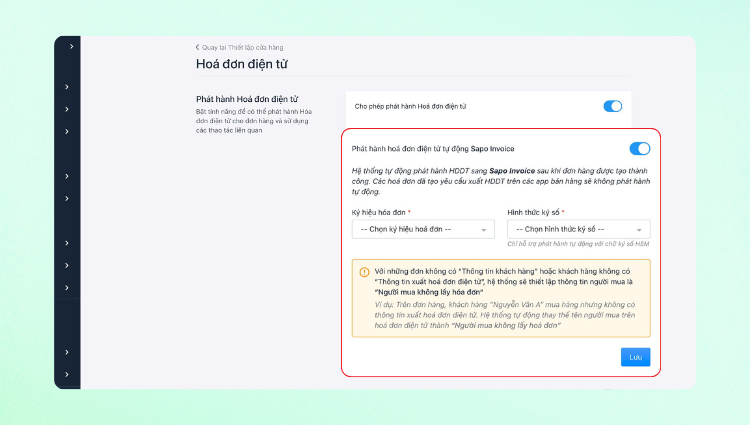
Task: Click the Ký hiệu hóa đơn field label
Action: coord(381,212)
